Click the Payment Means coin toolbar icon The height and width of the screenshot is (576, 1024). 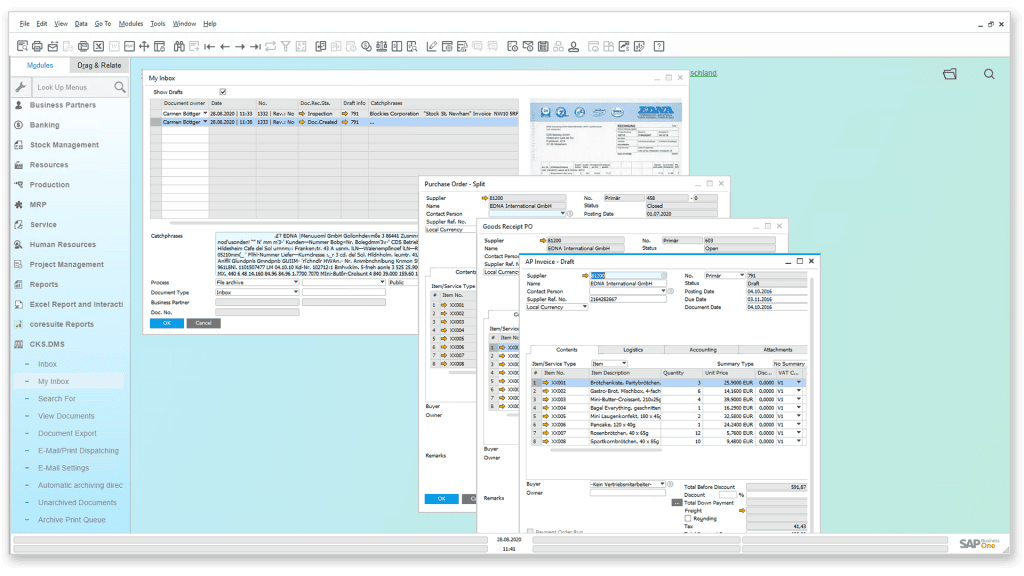coord(366,46)
